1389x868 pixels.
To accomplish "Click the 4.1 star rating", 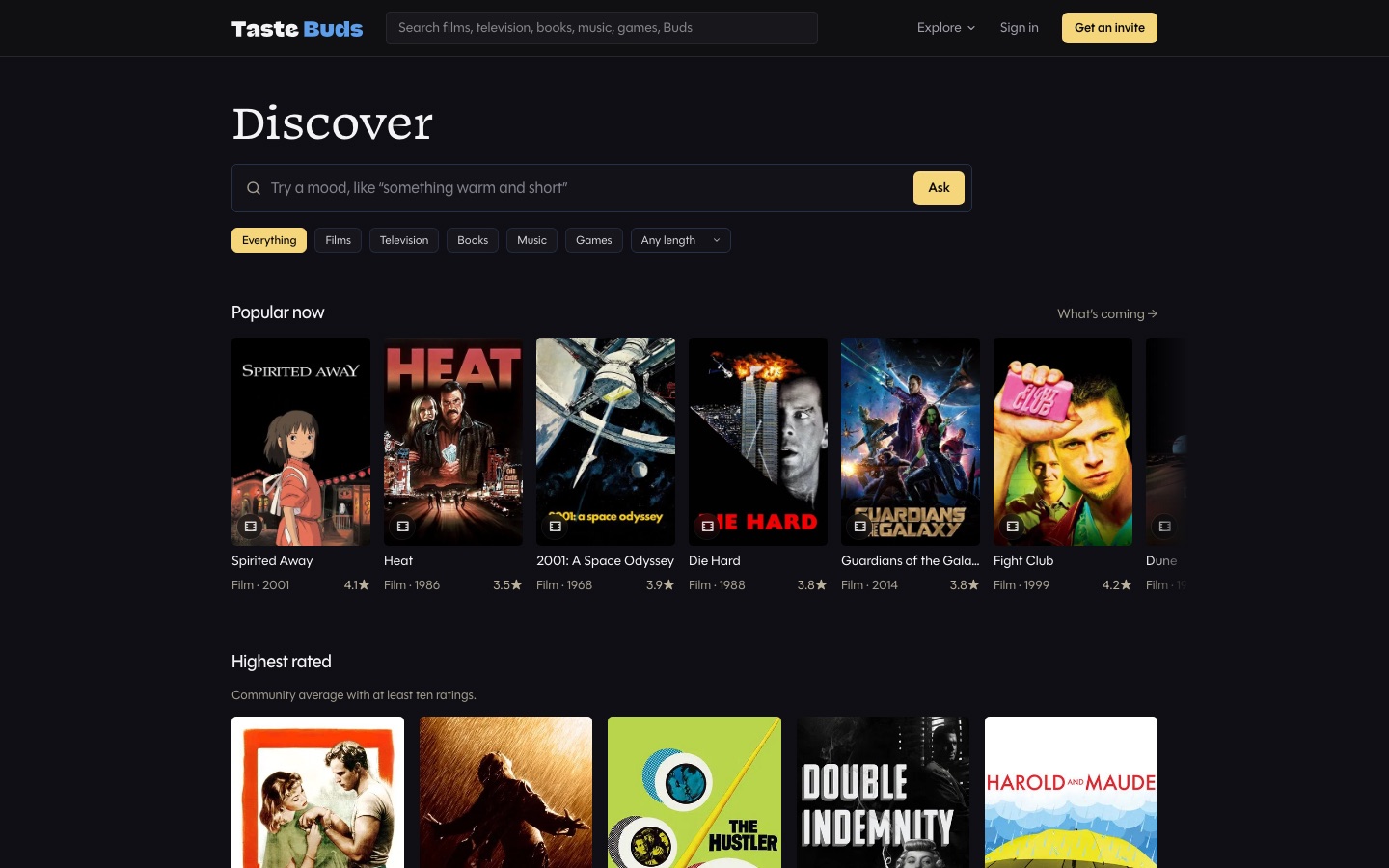I will click(x=357, y=585).
